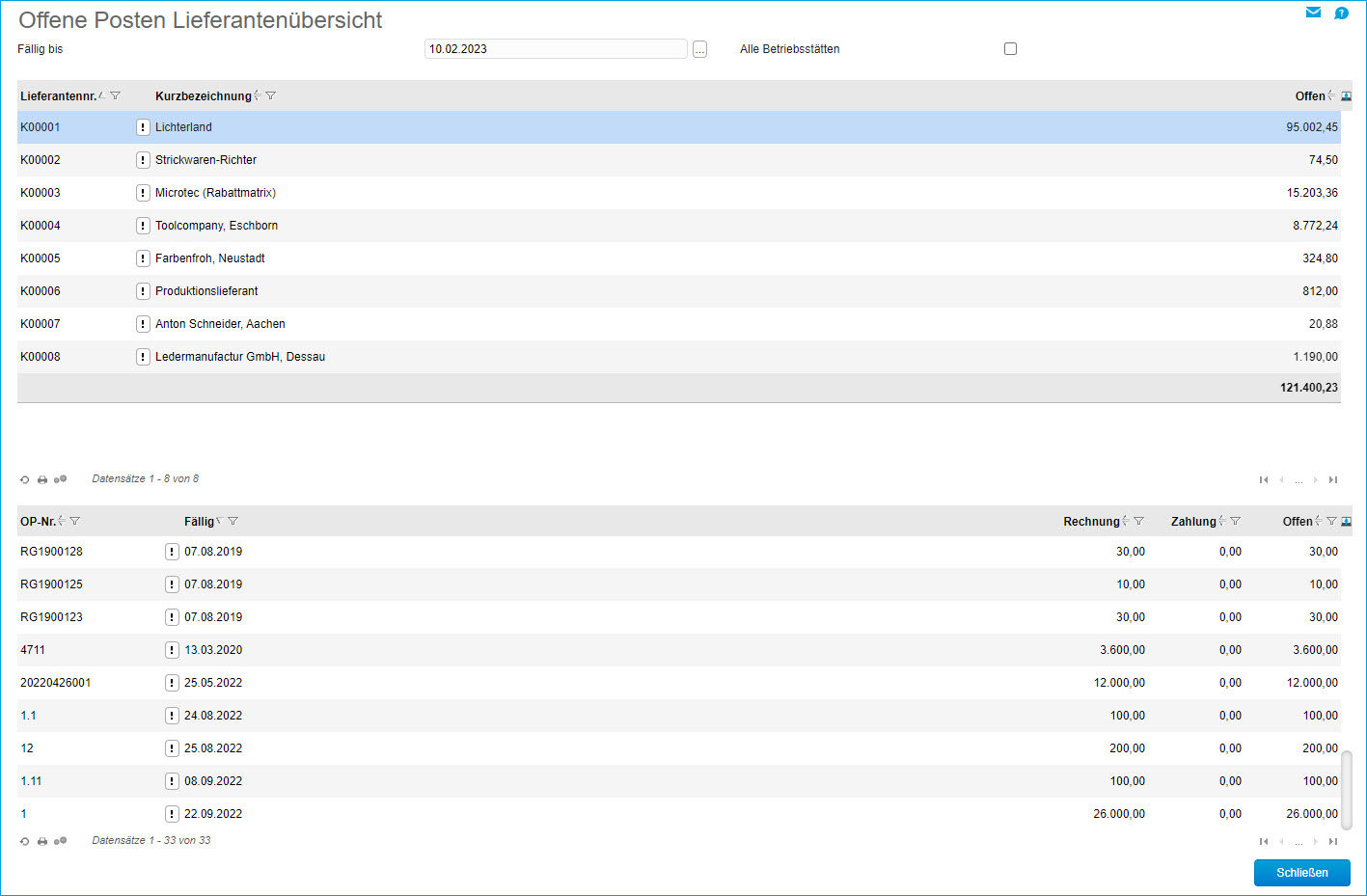Open the help question mark icon
The height and width of the screenshot is (896, 1367).
point(1341,13)
